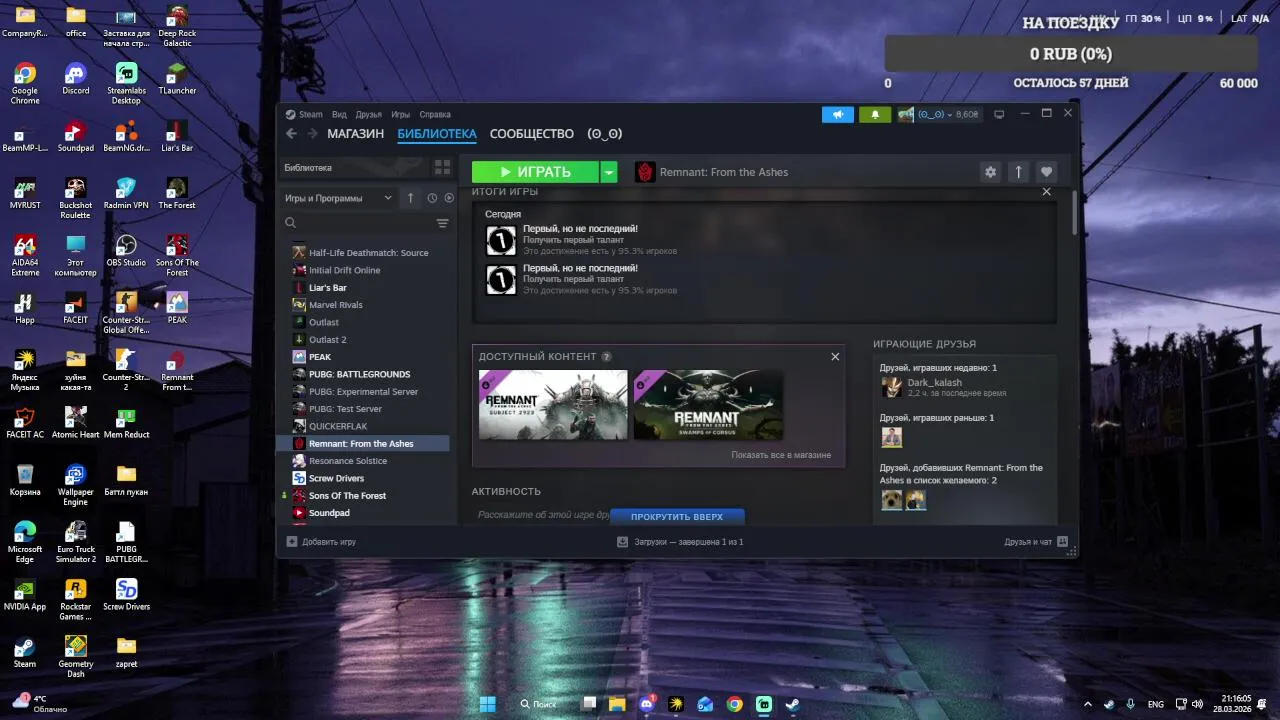This screenshot has height=720, width=1280.
Task: Show hidden system tray icons chevron
Action: click(1088, 704)
